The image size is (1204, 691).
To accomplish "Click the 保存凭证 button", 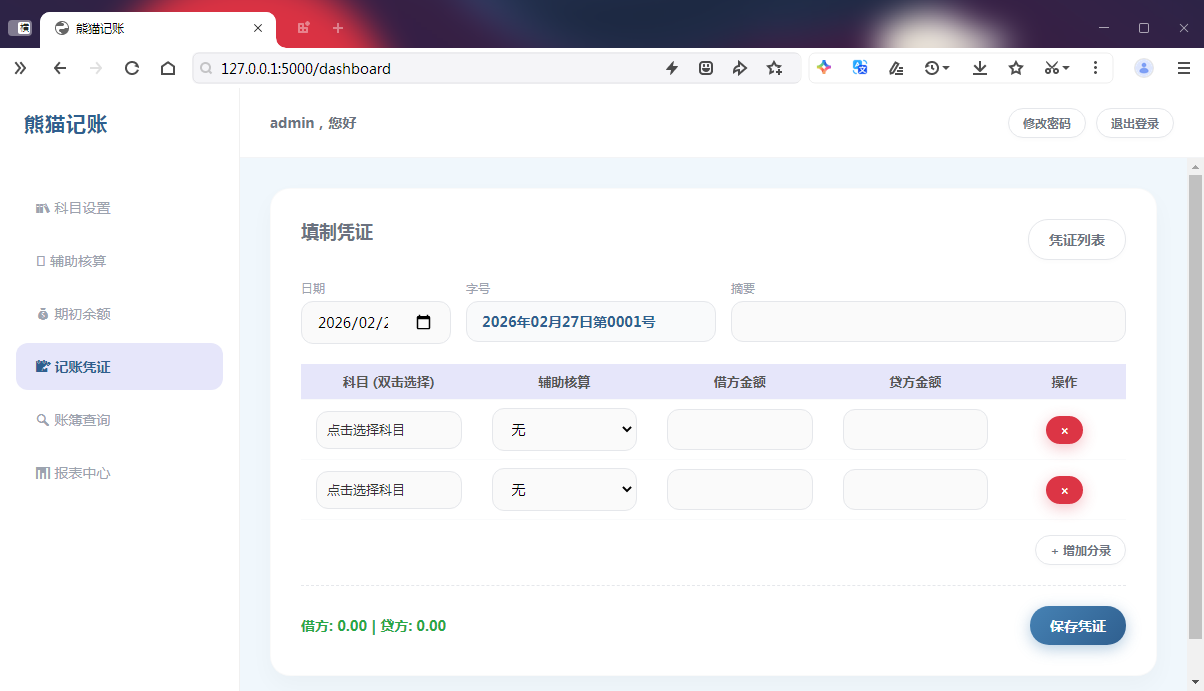I will coord(1077,626).
